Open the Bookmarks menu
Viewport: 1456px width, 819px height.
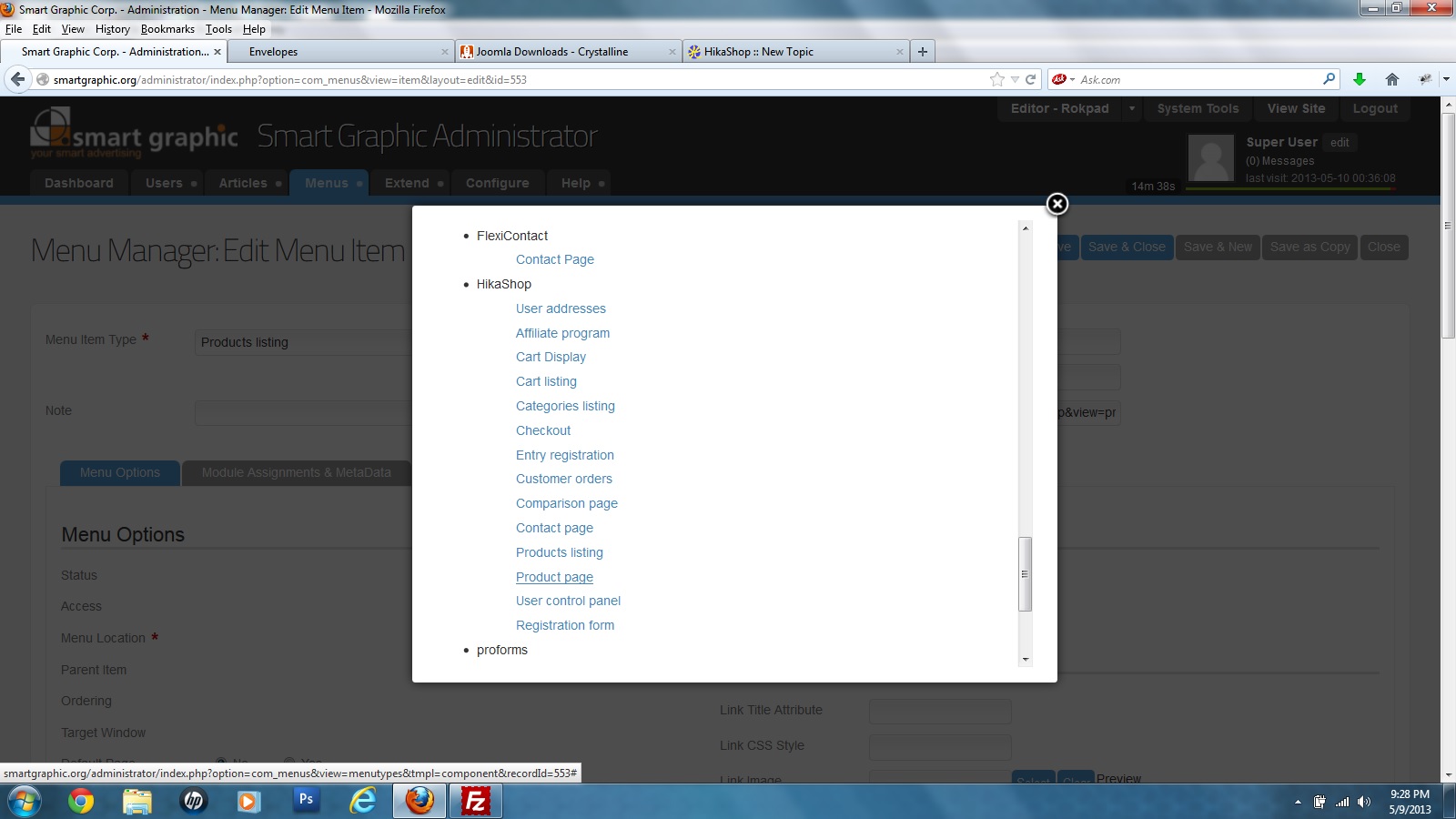pyautogui.click(x=167, y=29)
